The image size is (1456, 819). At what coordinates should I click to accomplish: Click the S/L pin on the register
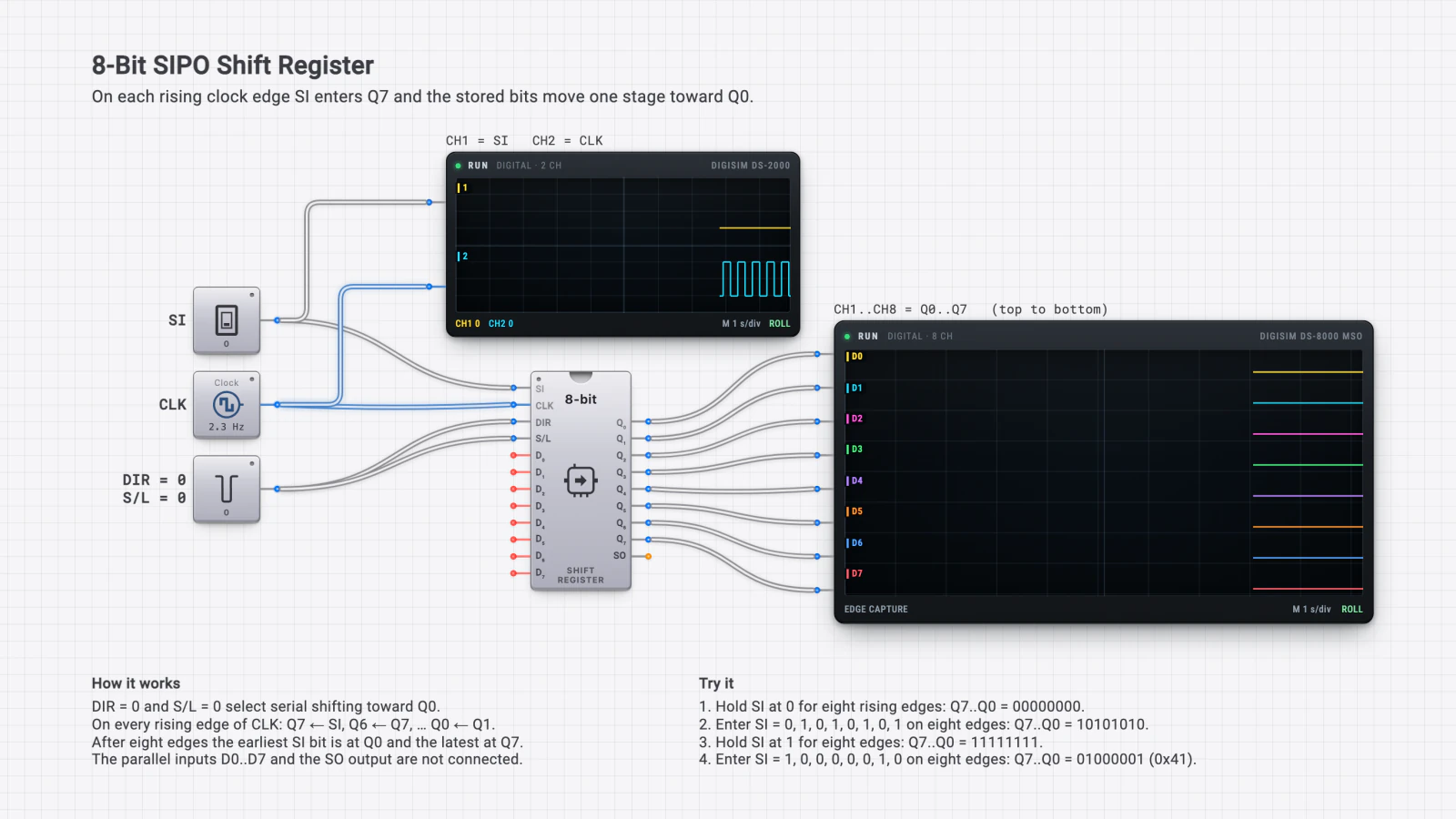pyautogui.click(x=514, y=439)
